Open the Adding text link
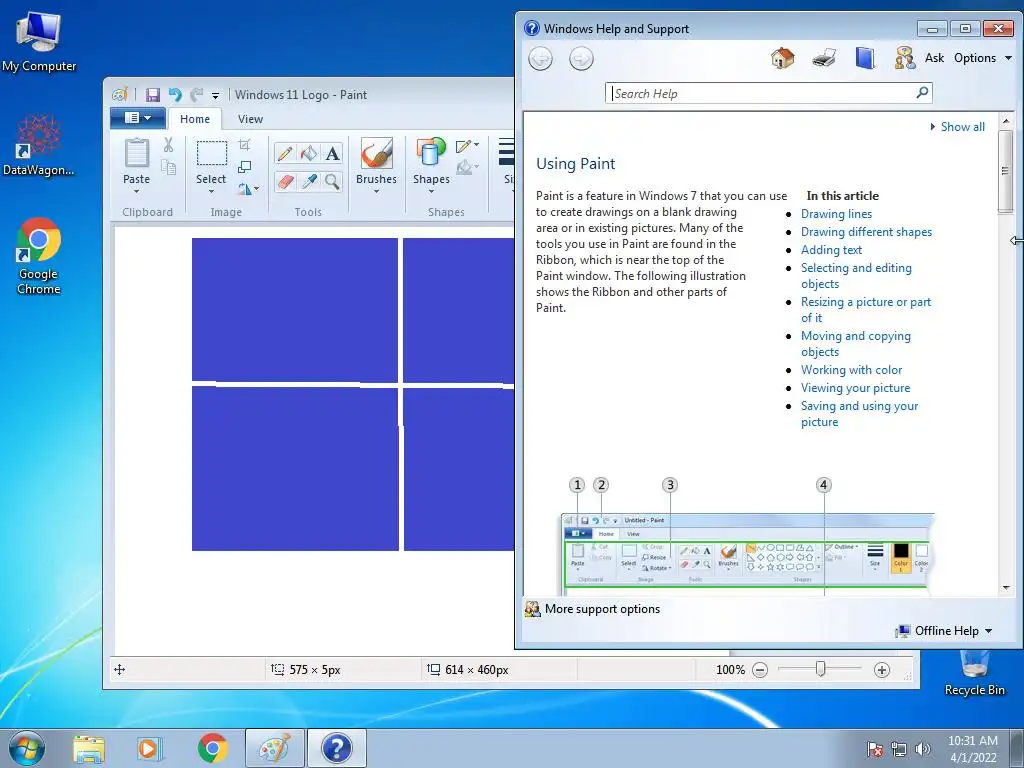1024x768 pixels. (831, 250)
